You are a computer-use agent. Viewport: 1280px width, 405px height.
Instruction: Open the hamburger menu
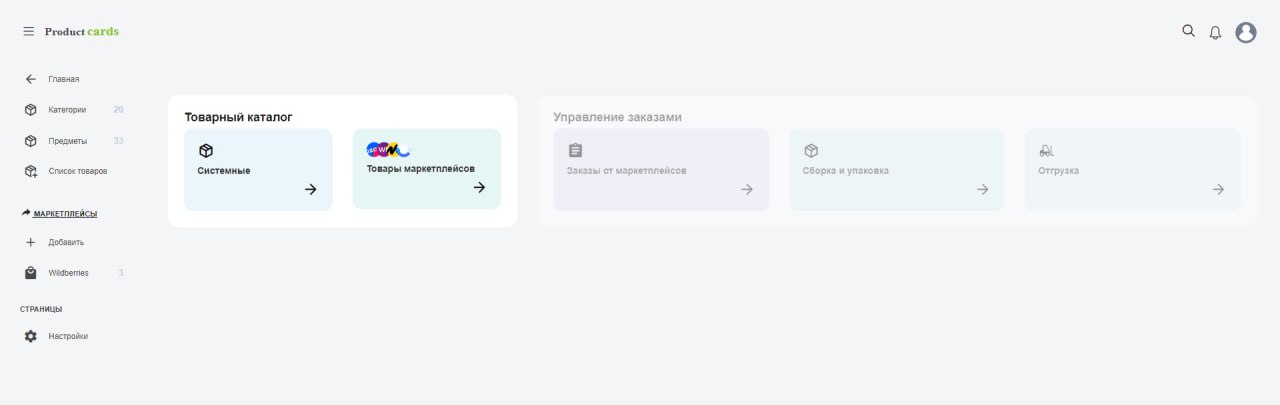click(x=29, y=32)
